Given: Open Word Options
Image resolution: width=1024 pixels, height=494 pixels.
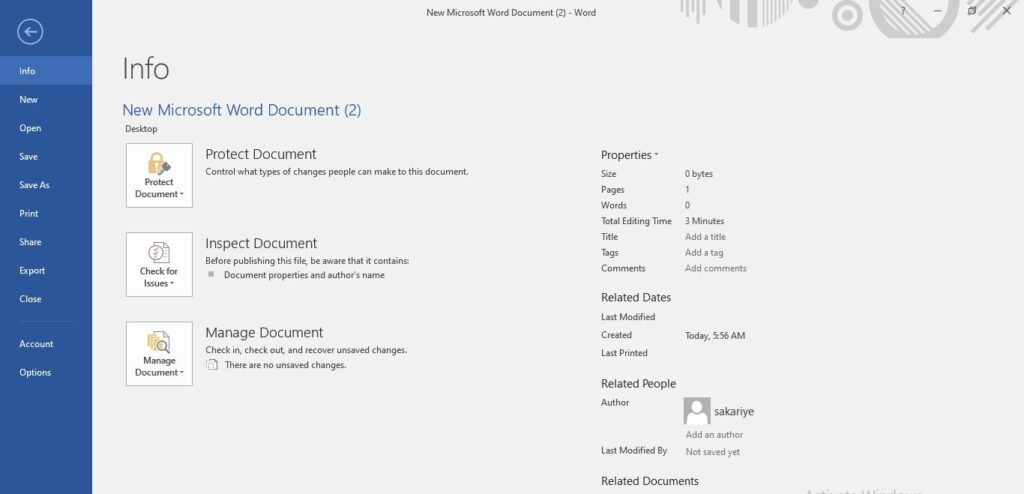Looking at the screenshot, I should click(x=35, y=373).
